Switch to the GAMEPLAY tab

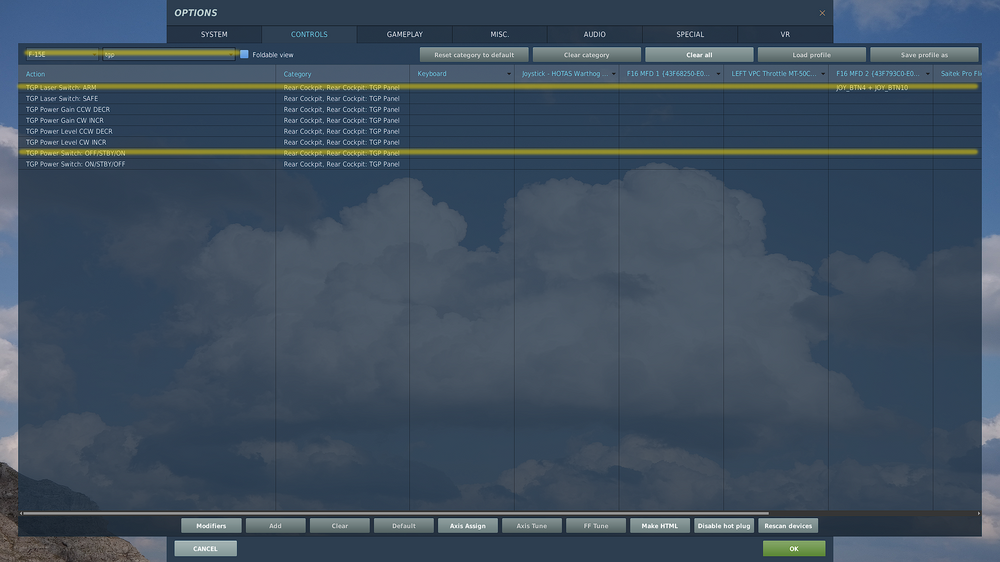404,34
